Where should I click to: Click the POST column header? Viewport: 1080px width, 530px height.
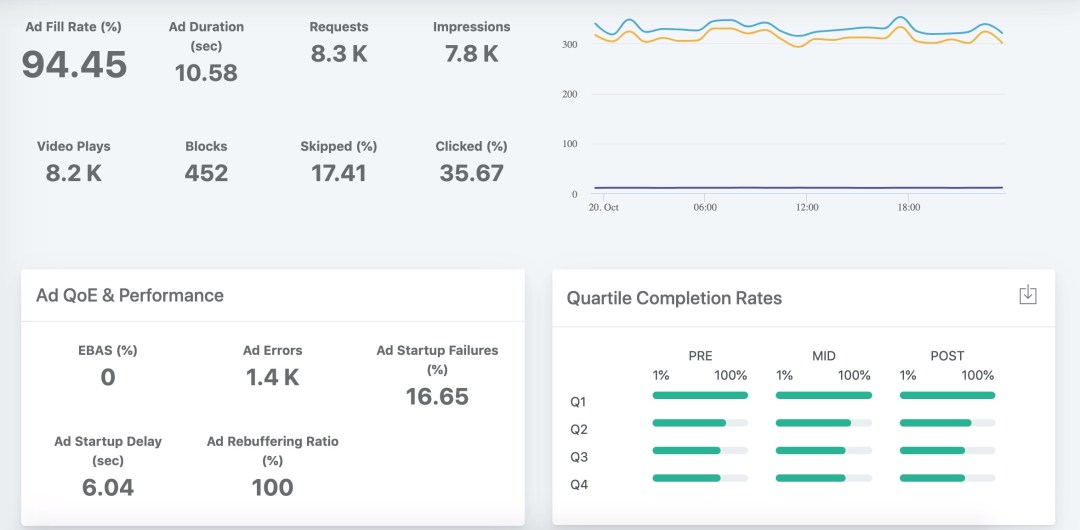click(947, 356)
